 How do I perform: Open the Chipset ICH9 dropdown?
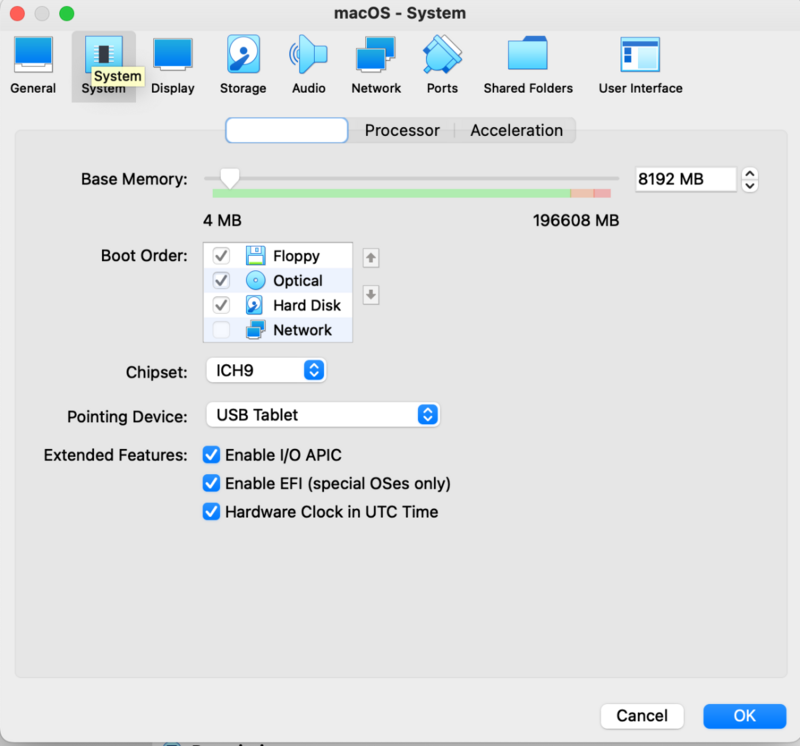point(266,370)
